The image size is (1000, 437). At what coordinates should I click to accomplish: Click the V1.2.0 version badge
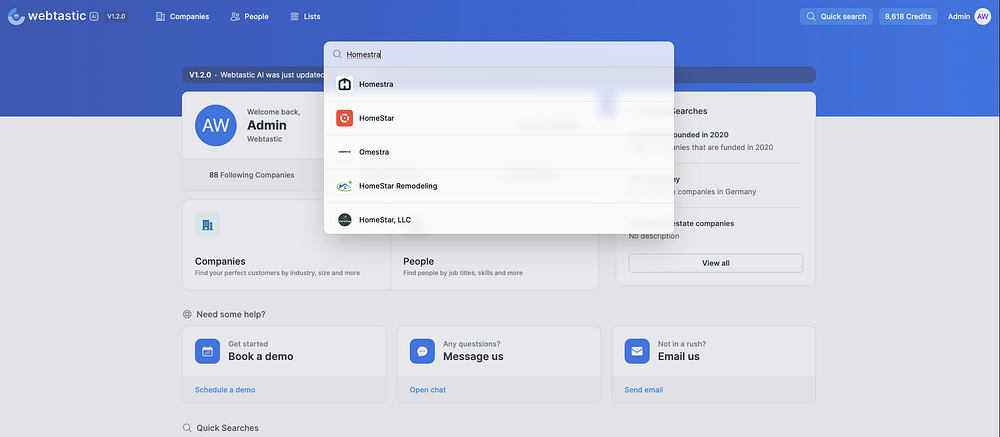pyautogui.click(x=116, y=17)
